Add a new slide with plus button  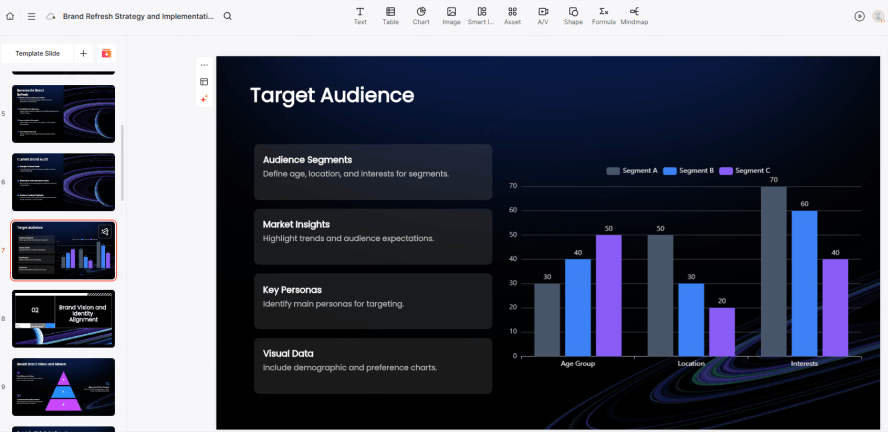point(83,53)
